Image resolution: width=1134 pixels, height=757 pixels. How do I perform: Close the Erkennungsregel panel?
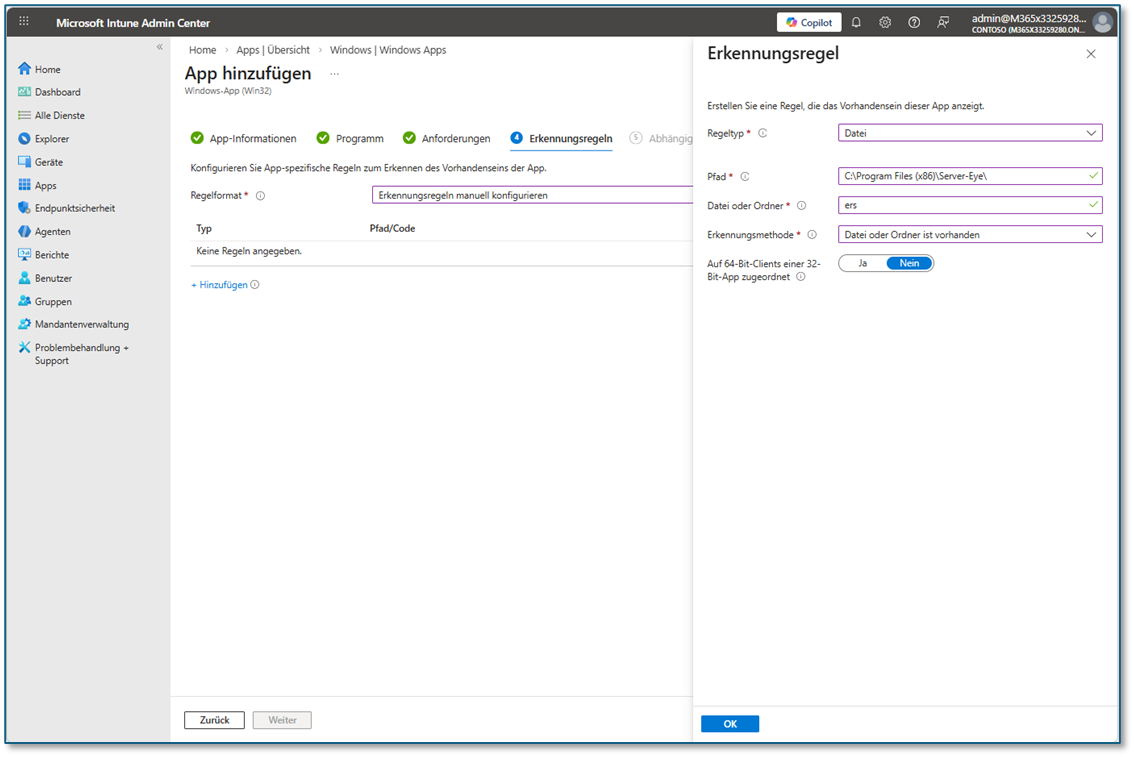tap(1091, 54)
